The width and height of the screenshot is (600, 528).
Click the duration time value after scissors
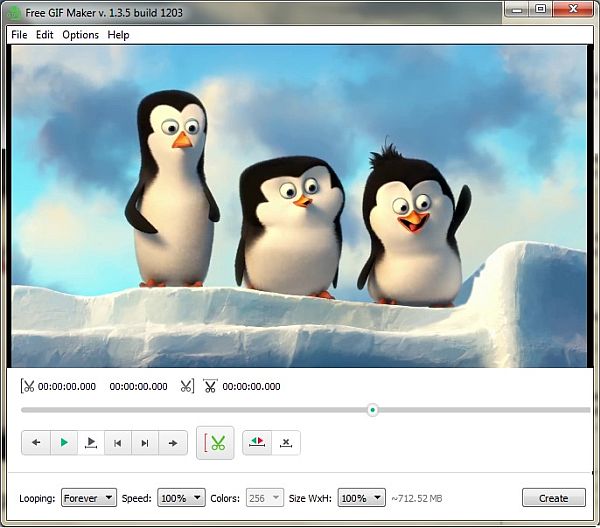pos(251,386)
